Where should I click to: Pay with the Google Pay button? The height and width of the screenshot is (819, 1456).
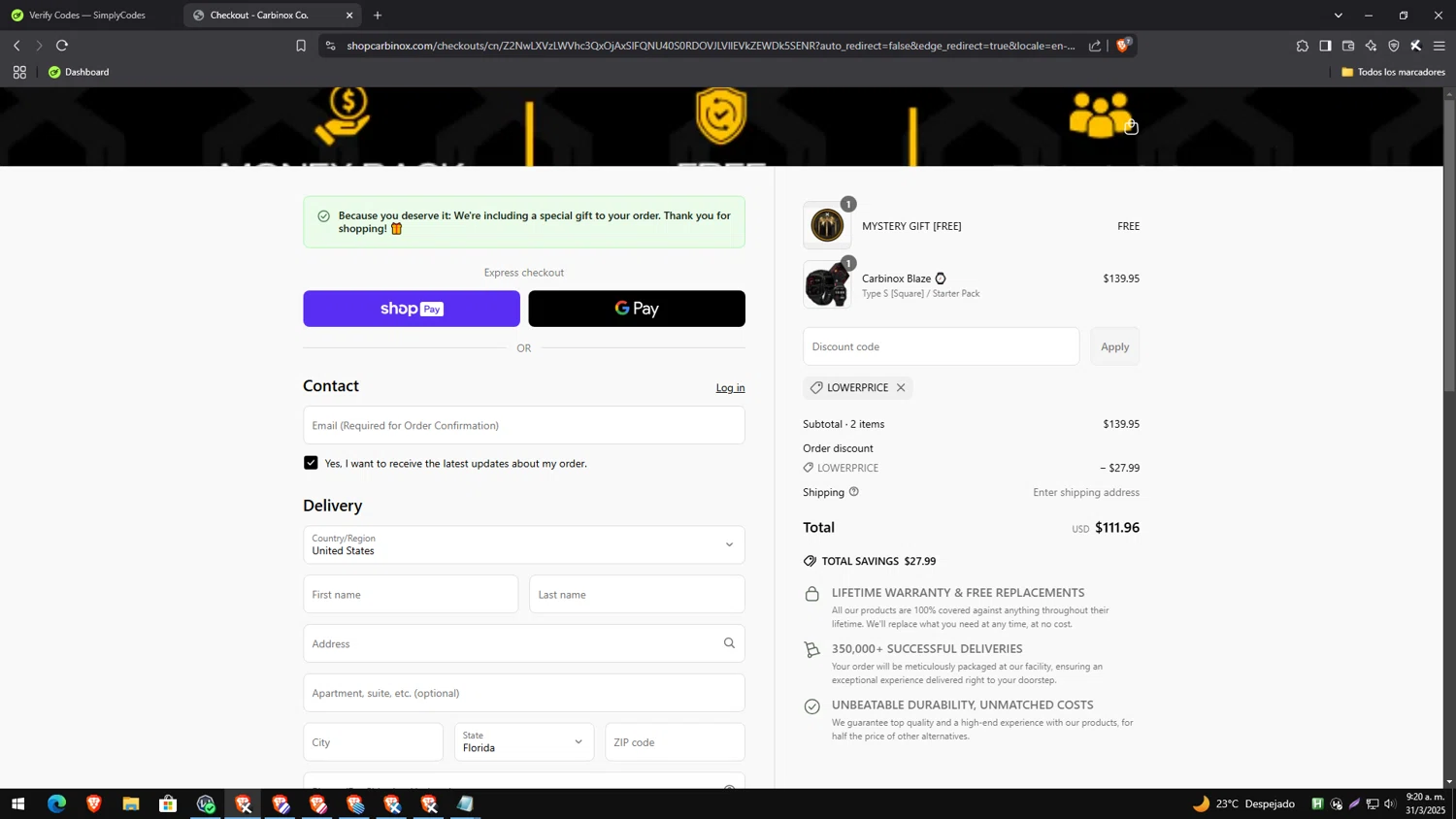[637, 309]
